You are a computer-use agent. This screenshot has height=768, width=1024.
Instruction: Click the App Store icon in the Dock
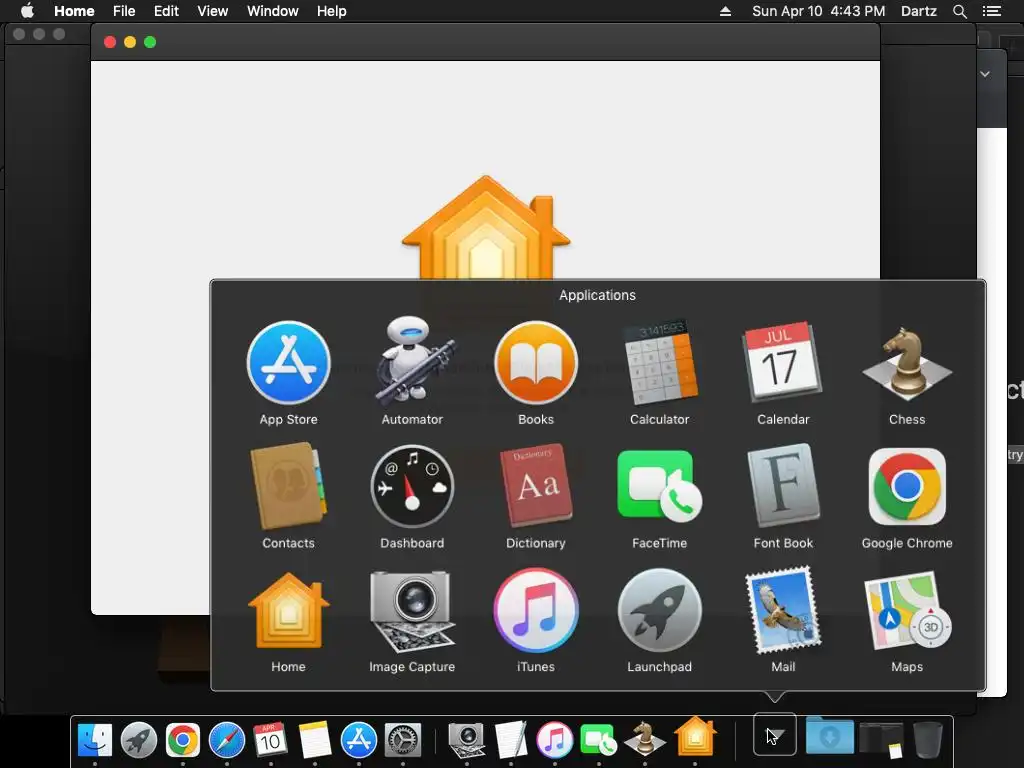point(359,740)
